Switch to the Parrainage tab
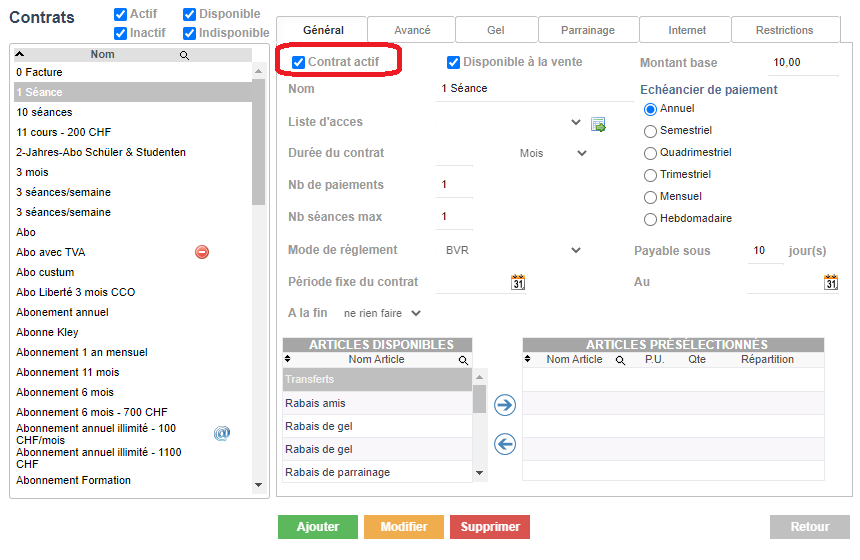 [587, 30]
